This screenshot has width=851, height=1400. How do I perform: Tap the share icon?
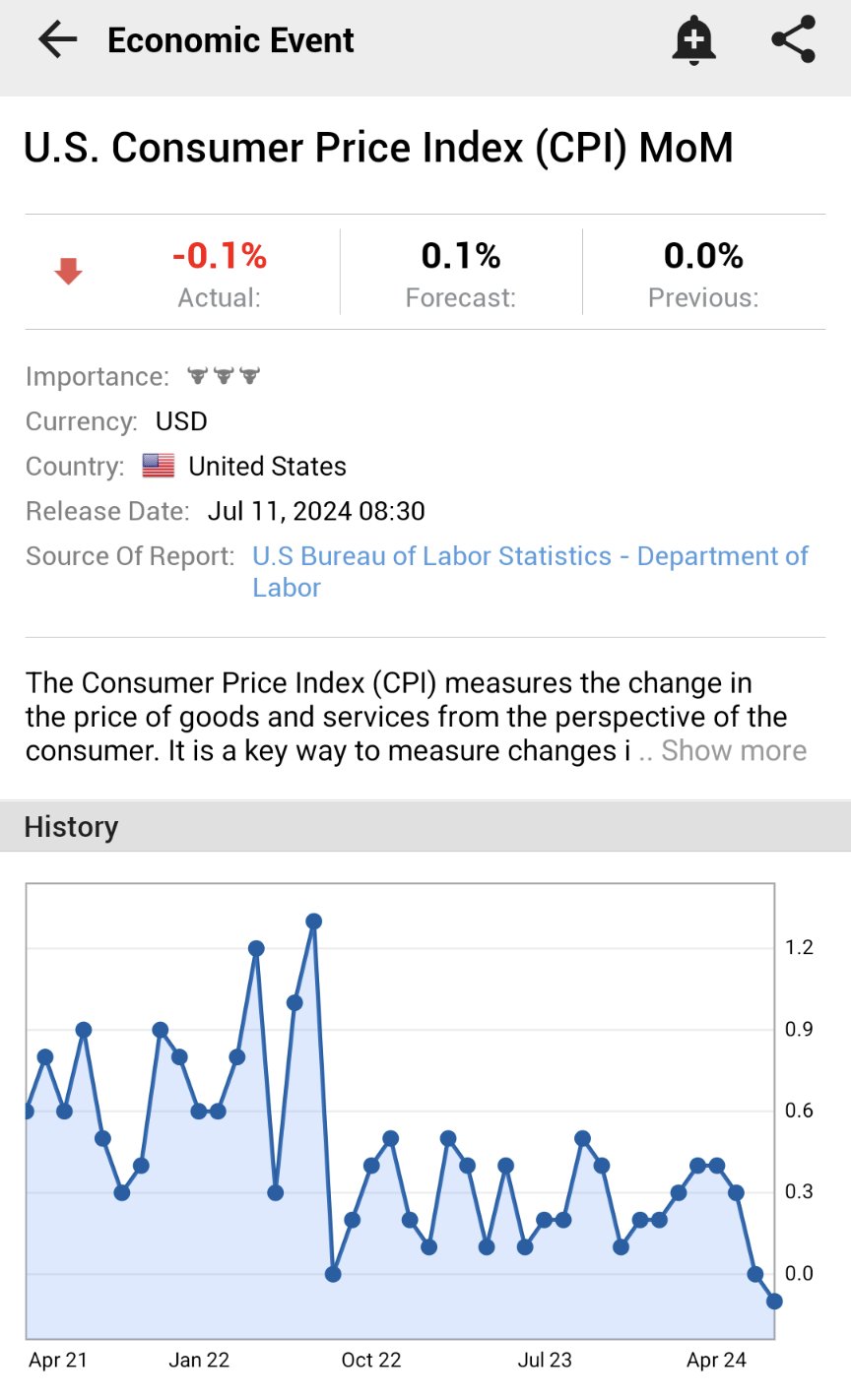(x=793, y=40)
